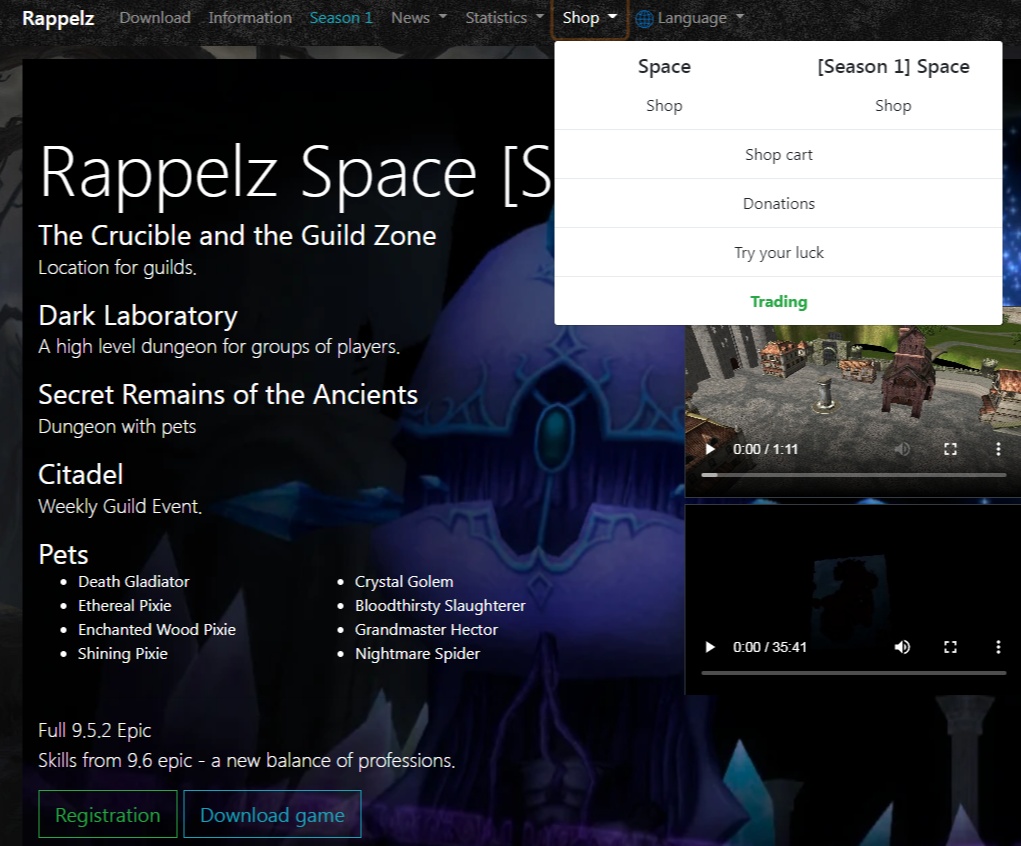Screen dimensions: 1021x846
Task: Expand the News dropdown in navbar
Action: coord(419,18)
